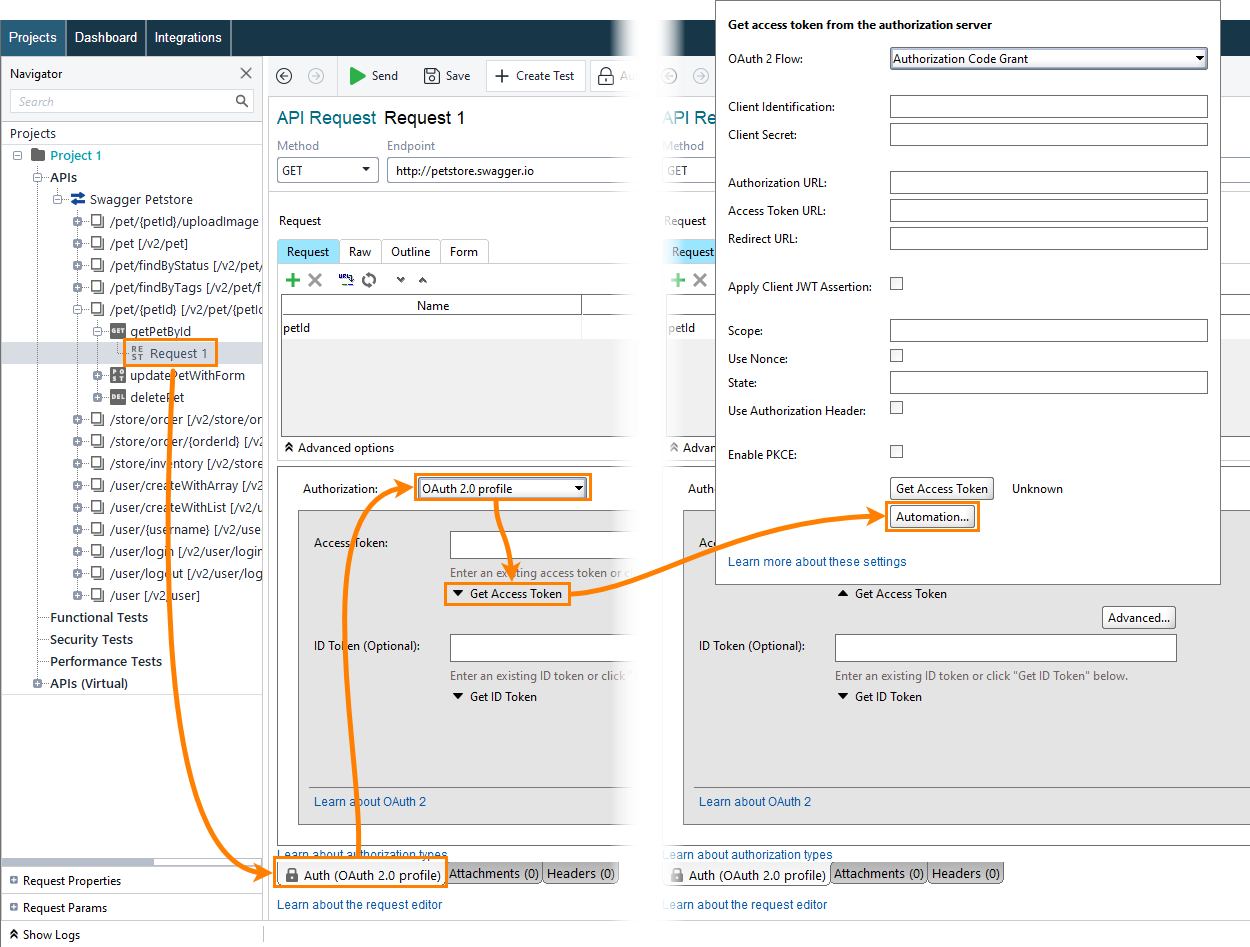Screen dimensions: 1250x947
Task: Tick the Enable PKCE checkbox
Action: pos(897,452)
